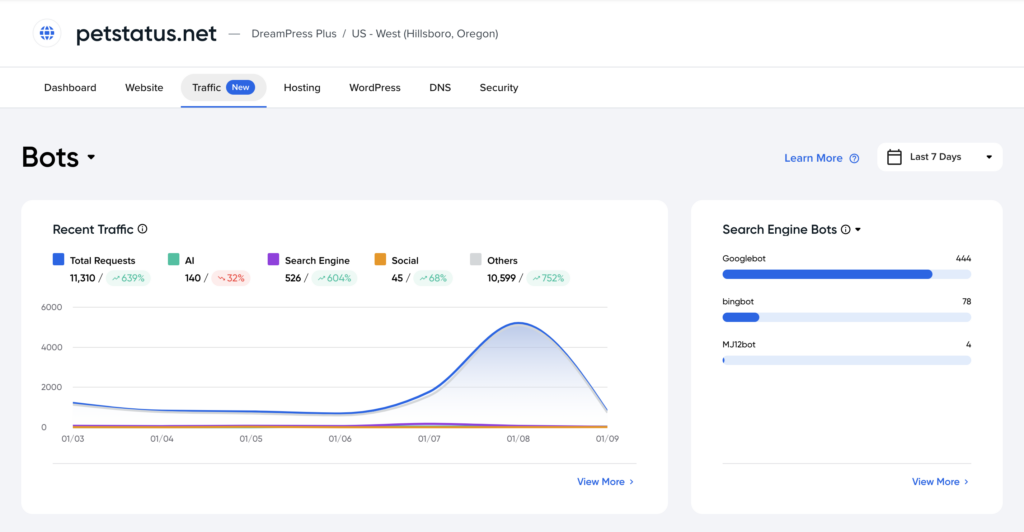Viewport: 1024px width, 532px height.
Task: Click the MJ12bot label
Action: click(x=739, y=345)
